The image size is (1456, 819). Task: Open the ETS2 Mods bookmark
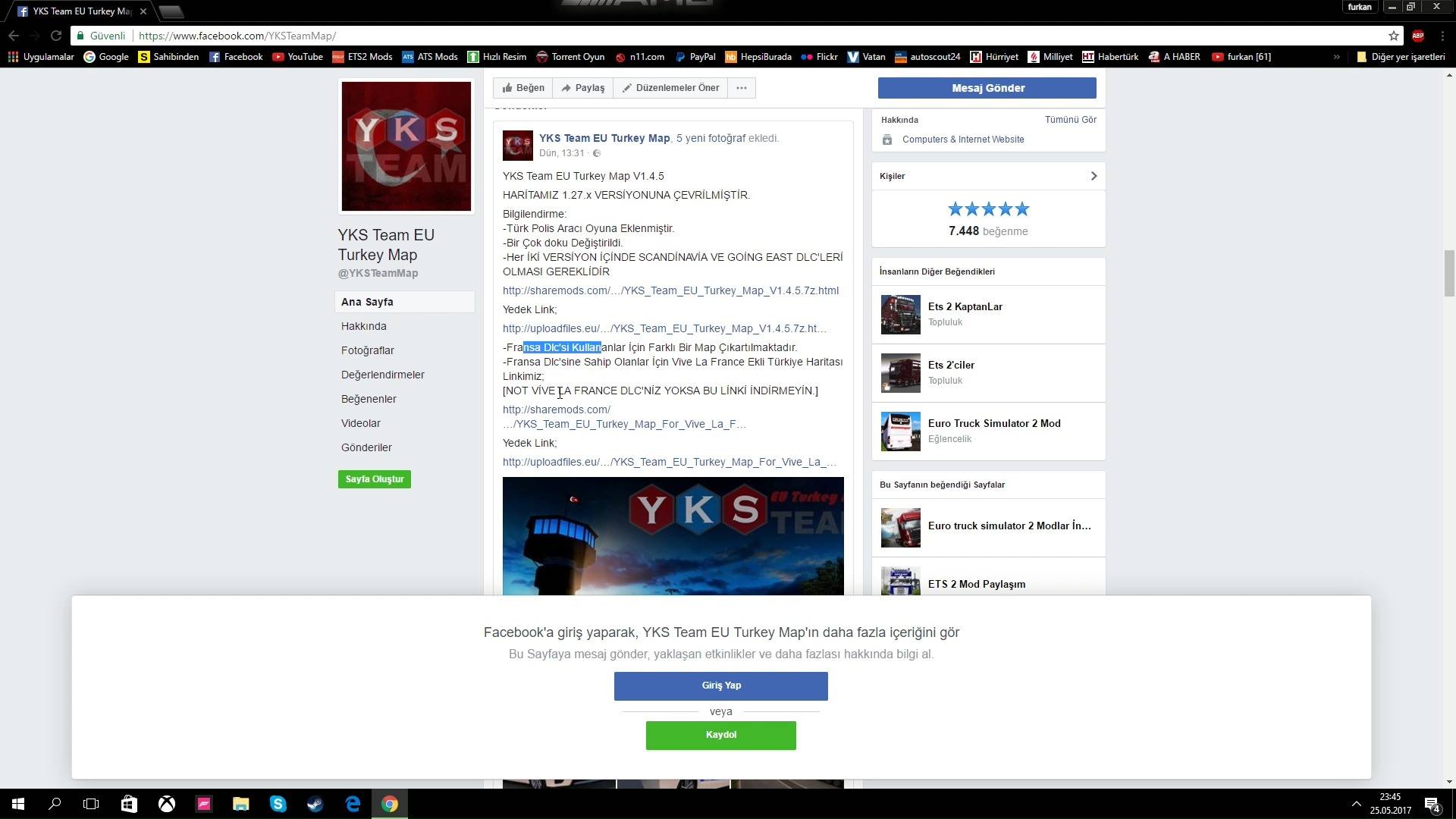pos(362,57)
